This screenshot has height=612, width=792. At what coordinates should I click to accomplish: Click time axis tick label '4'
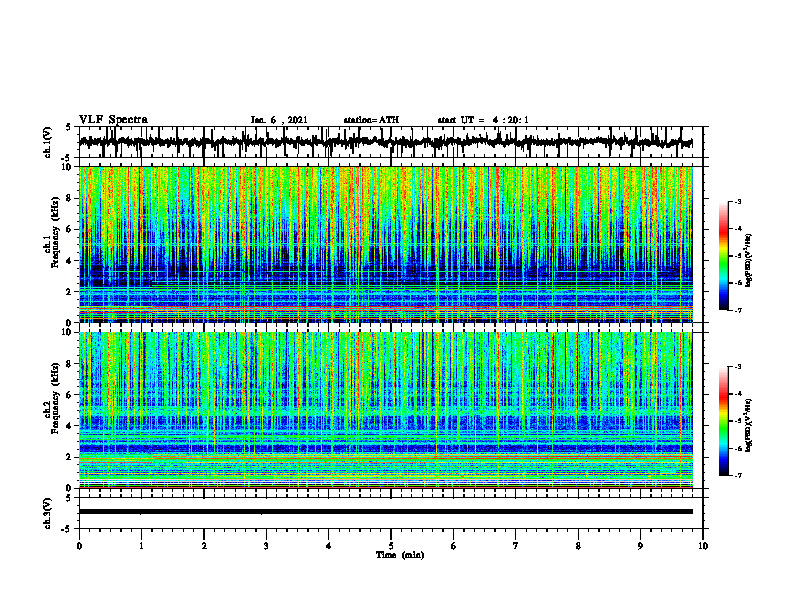pyautogui.click(x=329, y=546)
